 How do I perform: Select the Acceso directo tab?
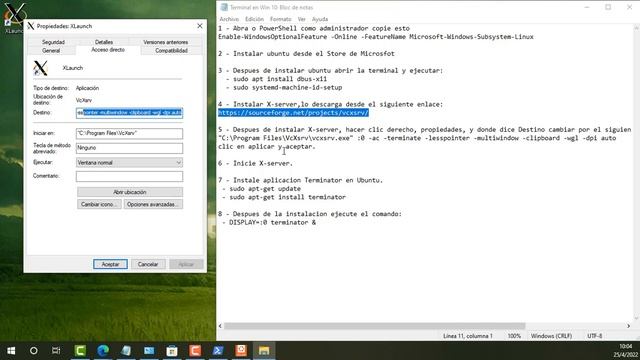pos(108,50)
